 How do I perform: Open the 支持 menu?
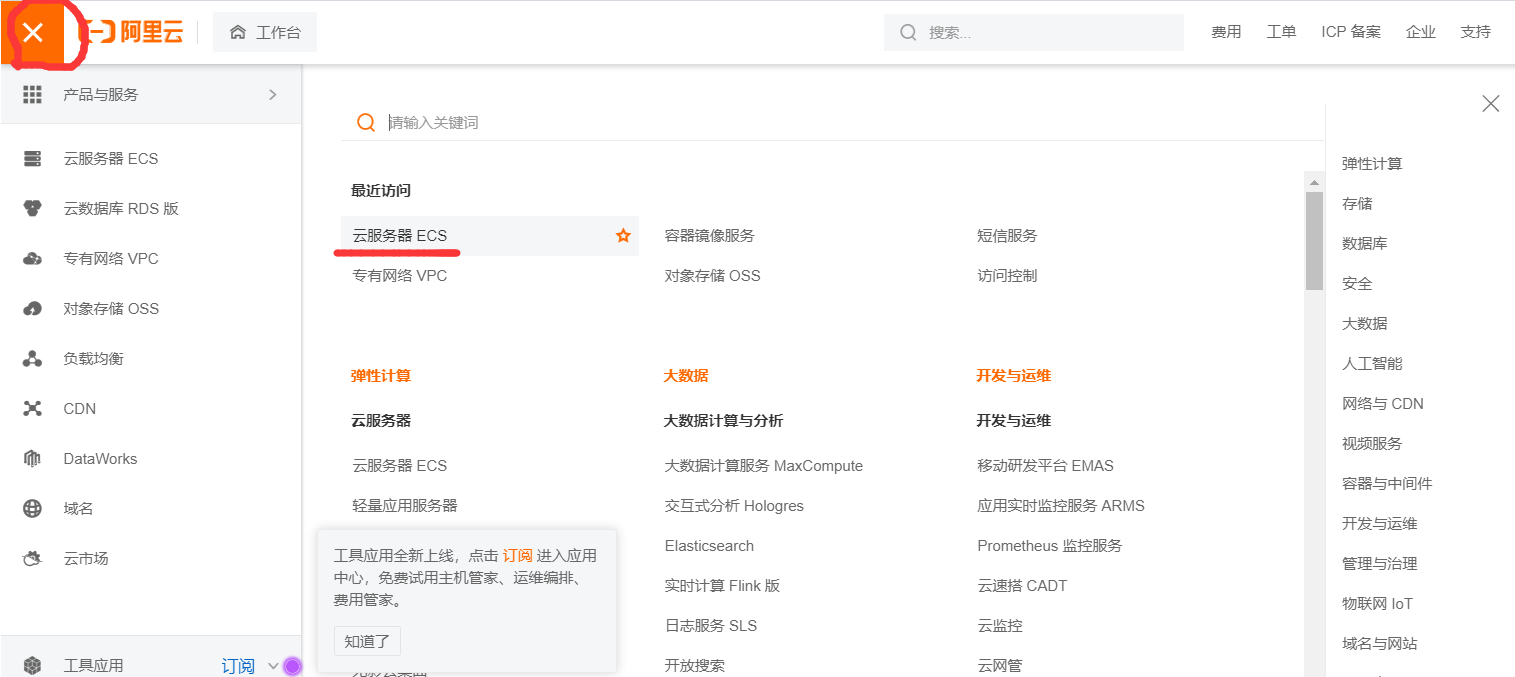pos(1475,32)
